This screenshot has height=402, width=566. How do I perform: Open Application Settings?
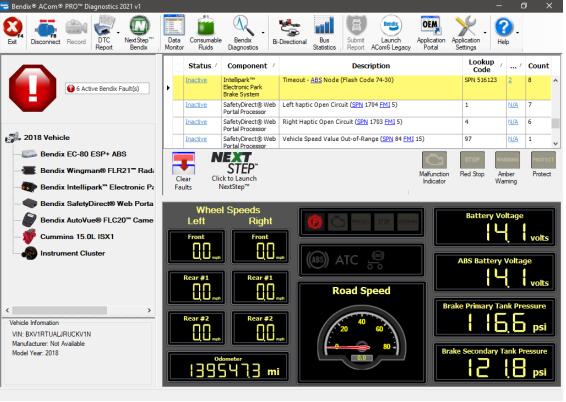point(466,33)
